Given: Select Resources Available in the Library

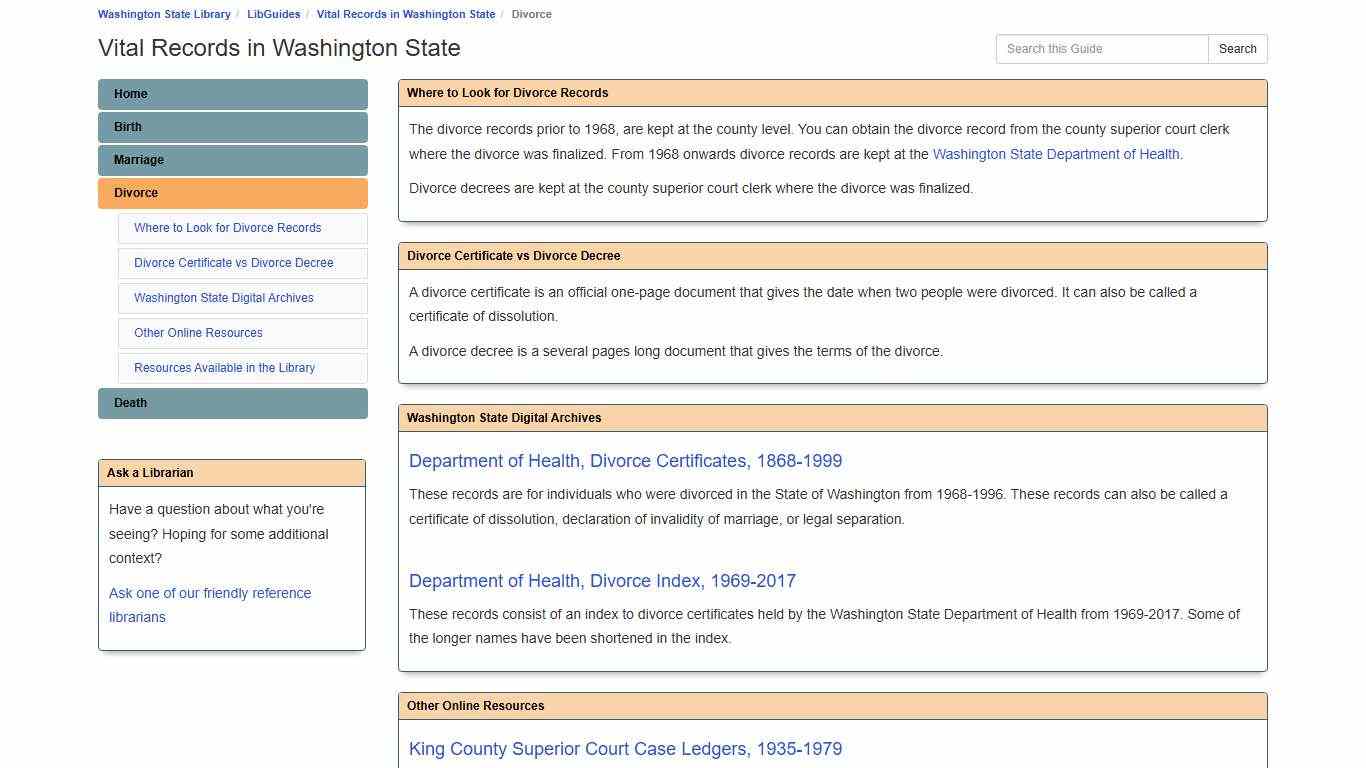Looking at the screenshot, I should point(224,368).
